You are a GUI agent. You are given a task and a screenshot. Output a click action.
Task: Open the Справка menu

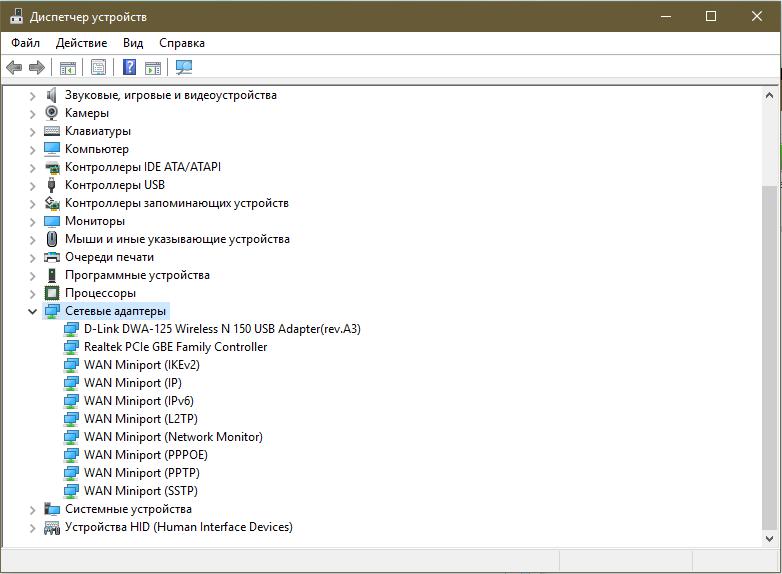click(x=182, y=43)
